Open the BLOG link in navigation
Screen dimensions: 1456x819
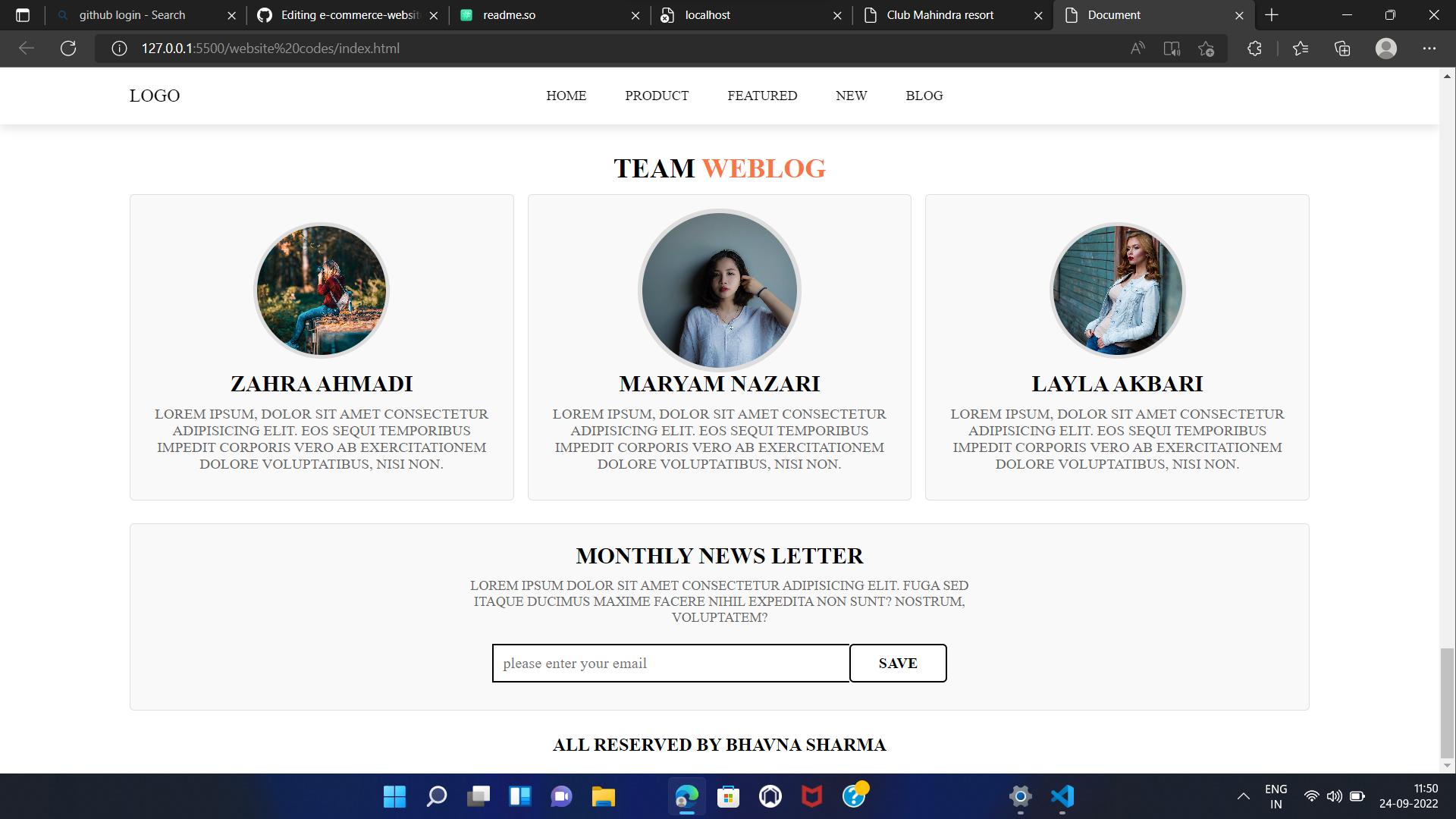click(924, 96)
